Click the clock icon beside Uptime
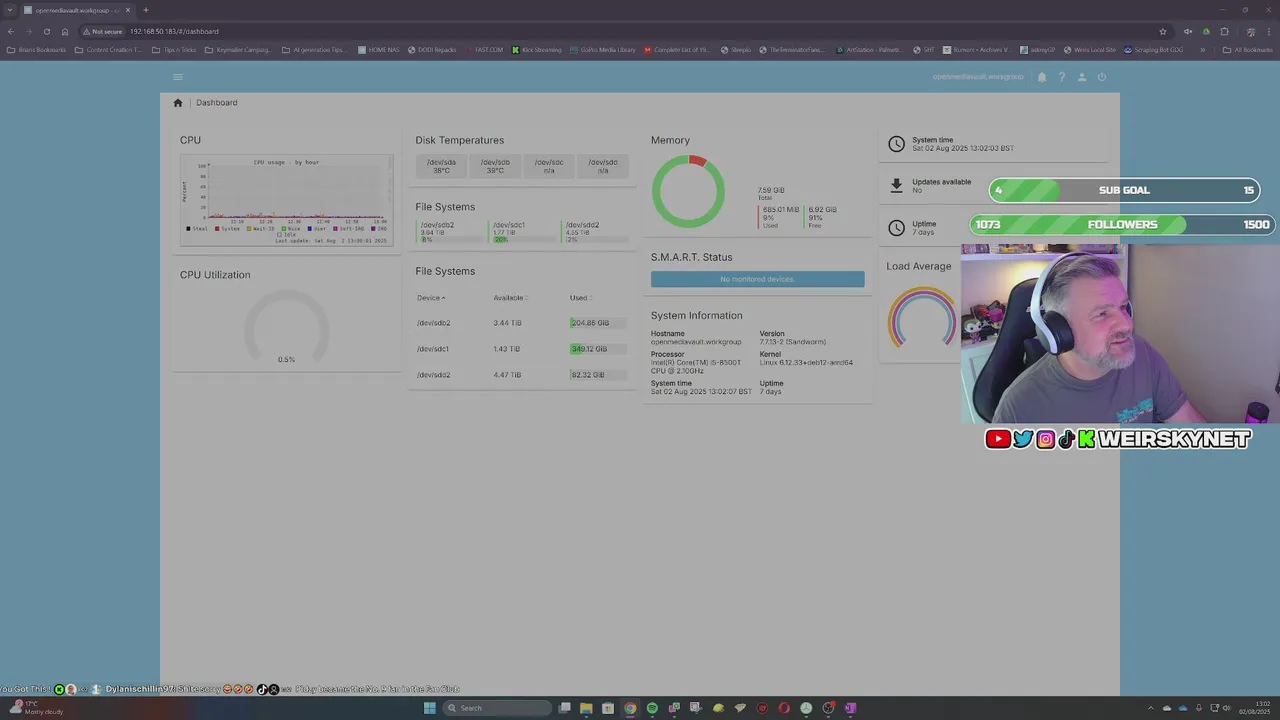This screenshot has height=720, width=1280. pos(896,228)
